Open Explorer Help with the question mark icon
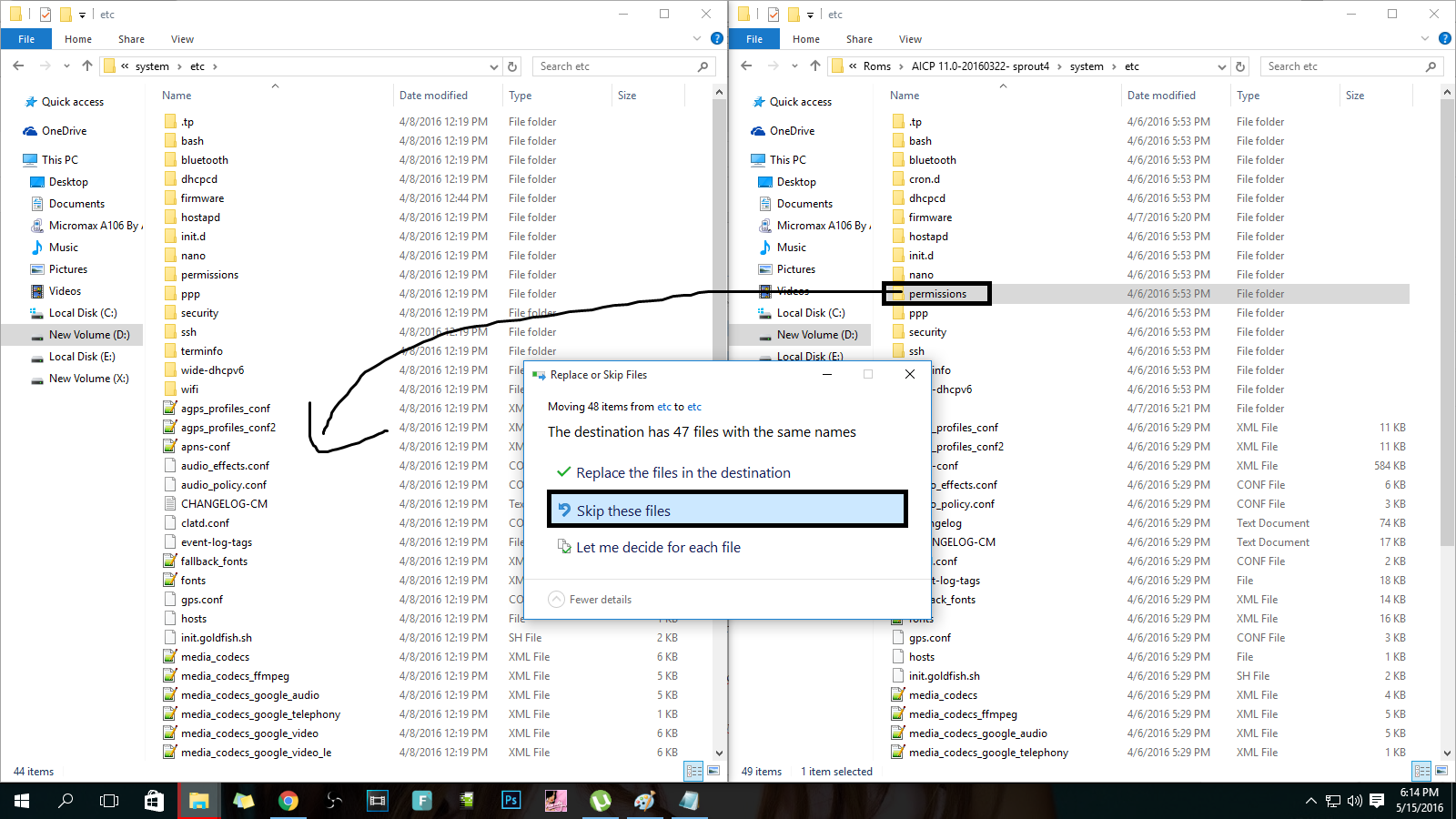The height and width of the screenshot is (819, 1456). coord(716,38)
